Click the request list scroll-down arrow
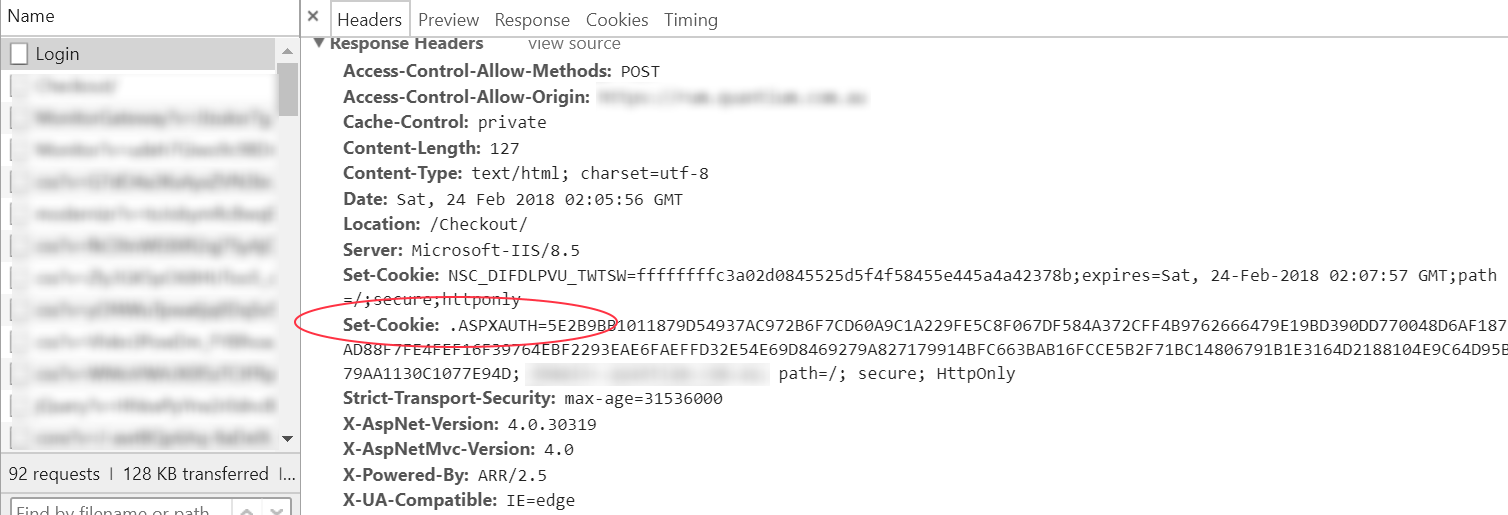Image resolution: width=1508 pixels, height=515 pixels. pos(288,438)
